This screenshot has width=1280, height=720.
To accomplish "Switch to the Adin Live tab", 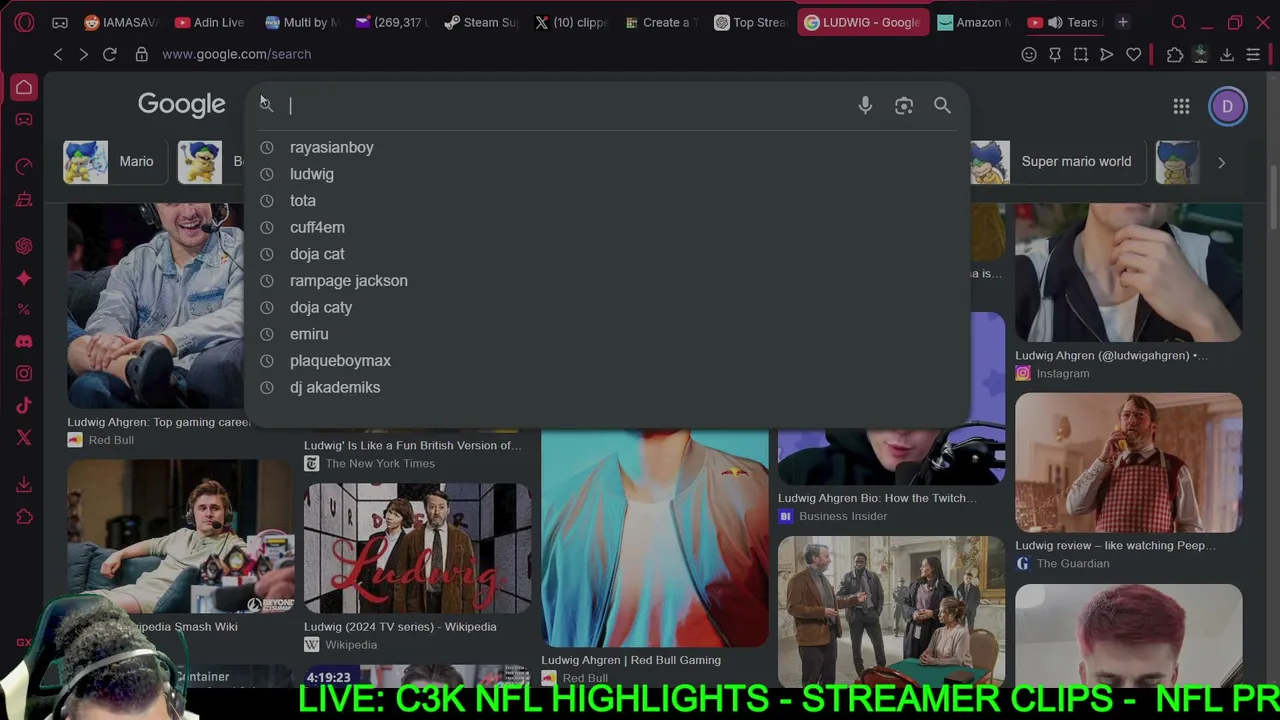I will [x=210, y=22].
